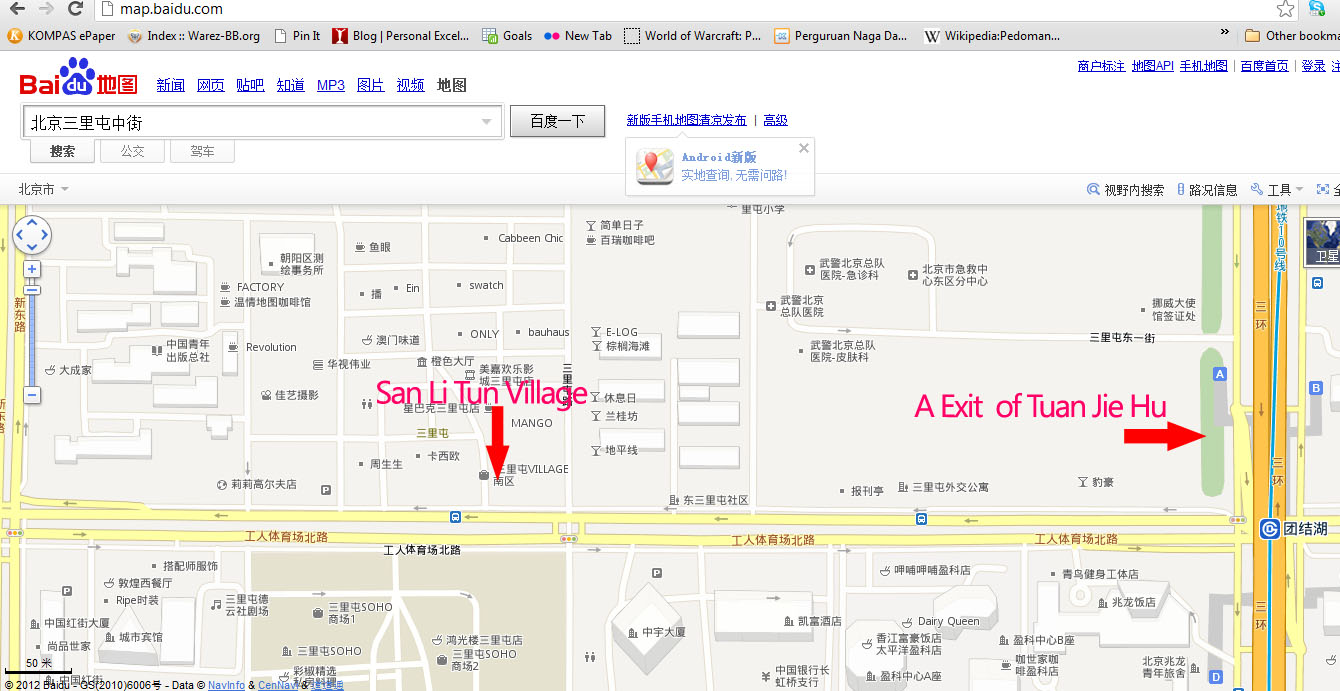Click subway exit A marker
The width and height of the screenshot is (1340, 691).
pyautogui.click(x=1219, y=374)
